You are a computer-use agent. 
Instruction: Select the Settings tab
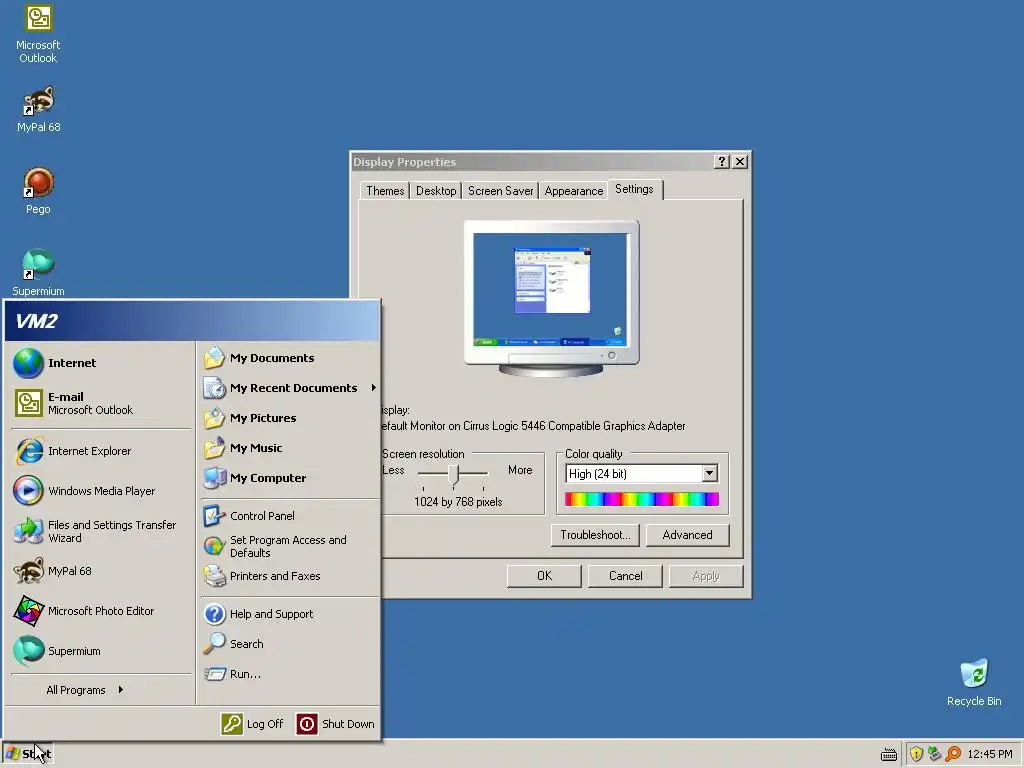[x=634, y=189]
